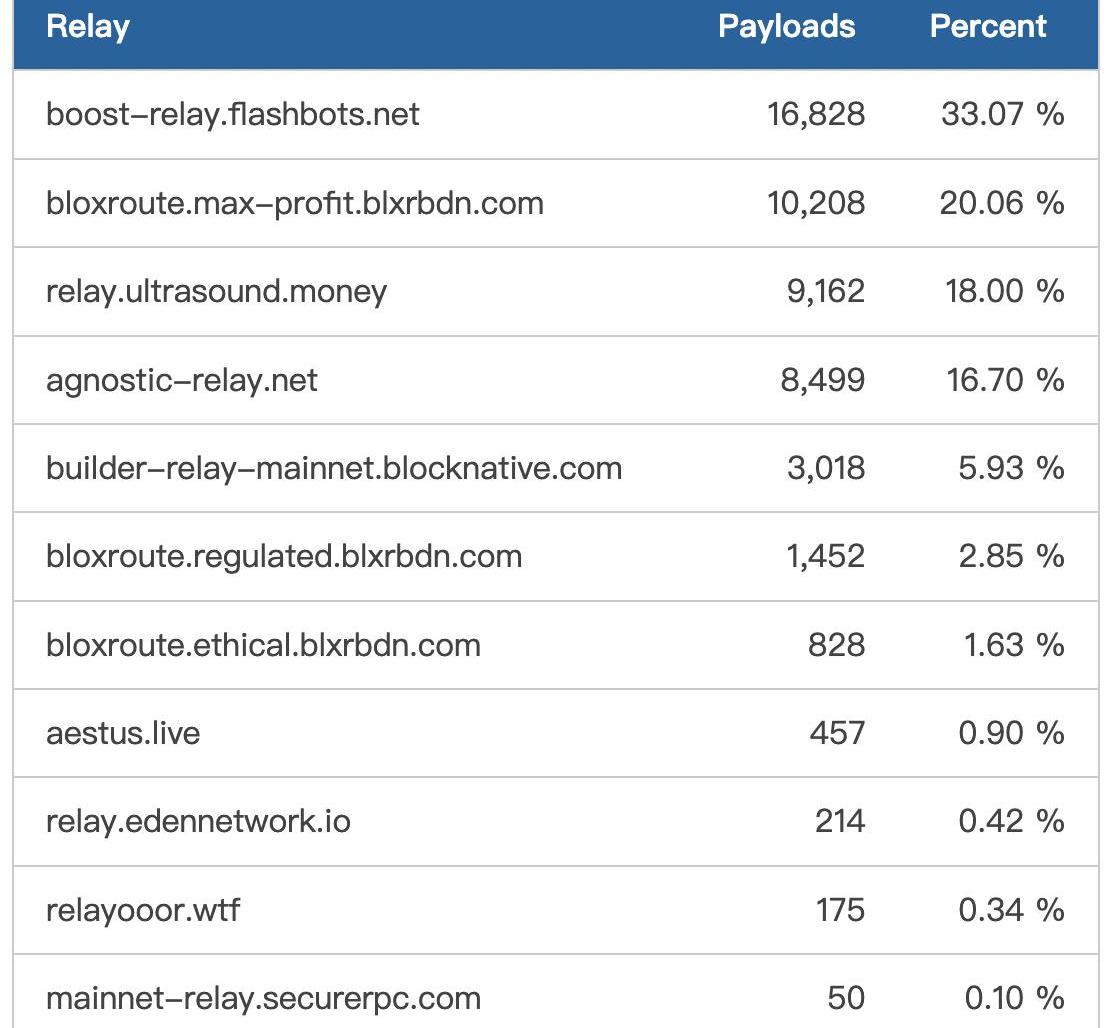Click the 8,499 payloads figure
Image resolution: width=1110 pixels, height=1028 pixels.
(x=823, y=380)
